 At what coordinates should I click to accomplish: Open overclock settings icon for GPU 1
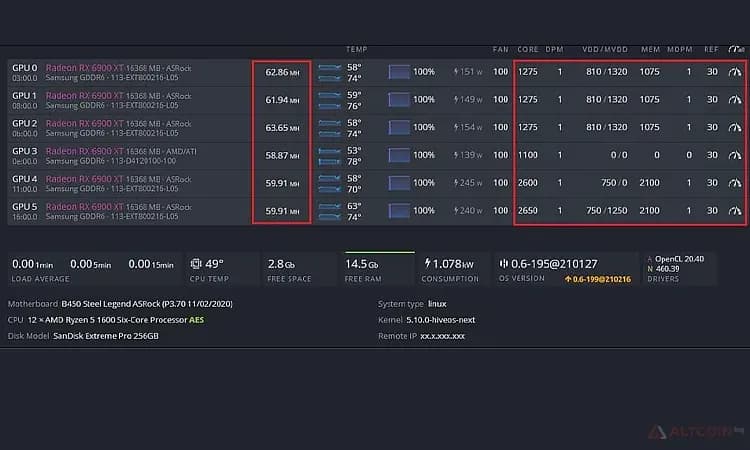pos(735,99)
